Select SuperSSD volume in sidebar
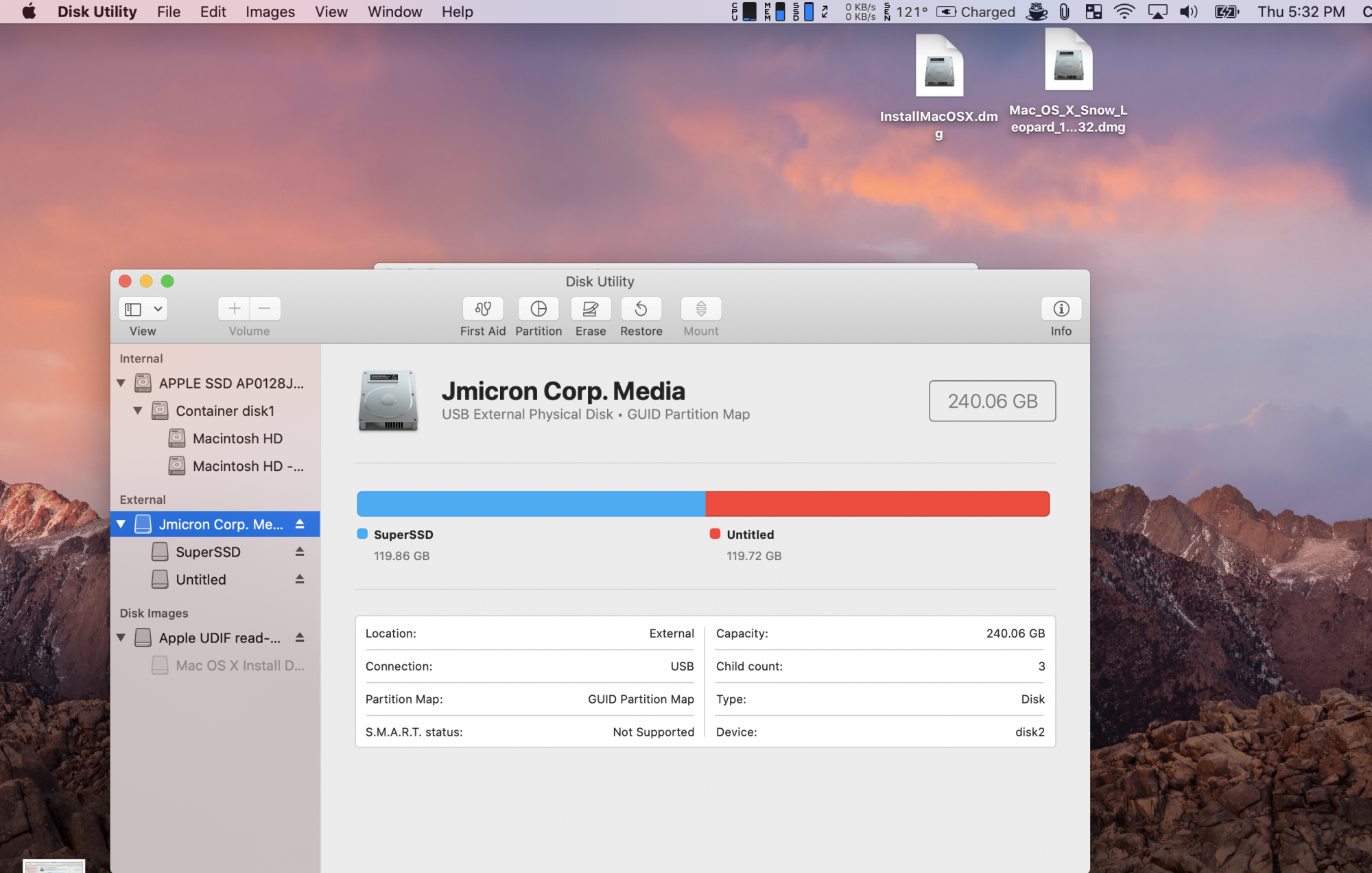The width and height of the screenshot is (1372, 873). [x=215, y=552]
